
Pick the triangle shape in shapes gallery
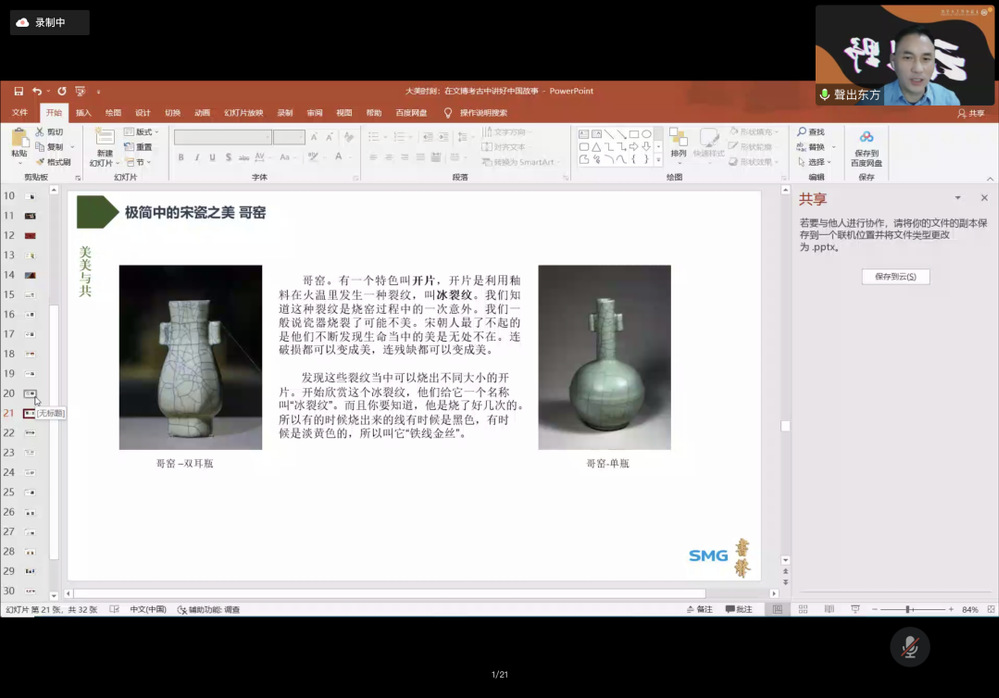596,146
